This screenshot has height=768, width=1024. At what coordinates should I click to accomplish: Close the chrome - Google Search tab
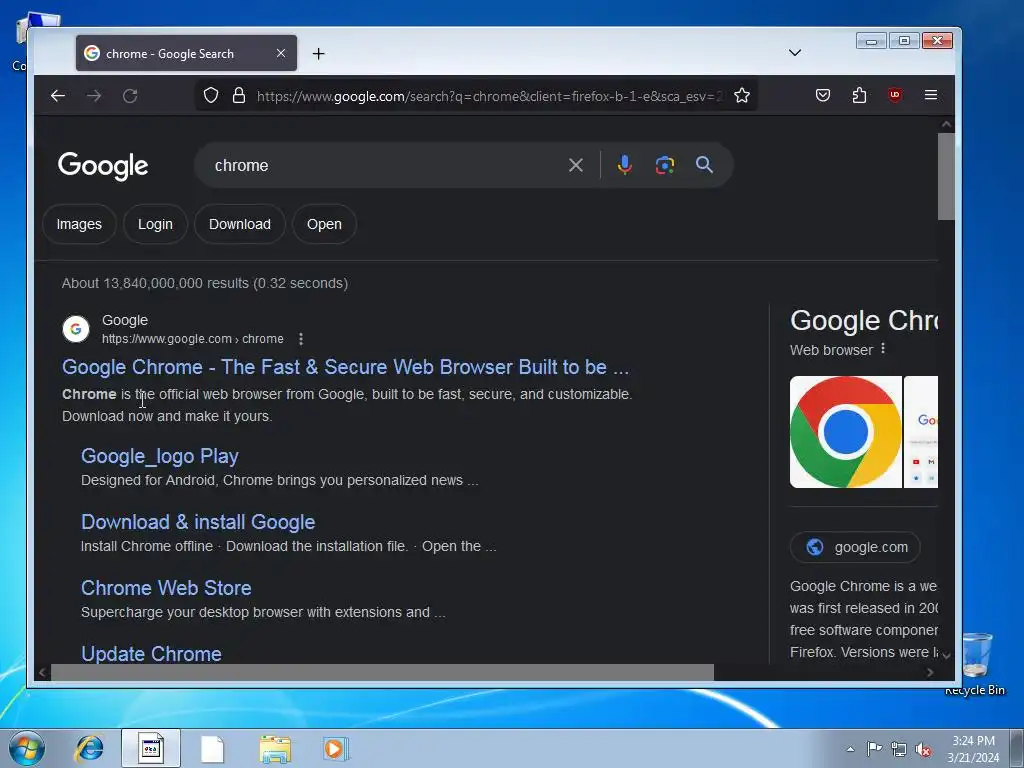point(281,53)
